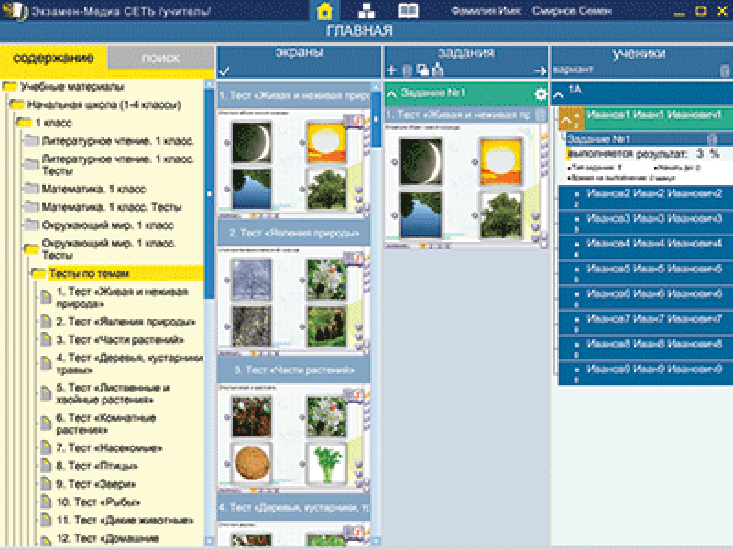This screenshot has height=550, width=733.
Task: Click 'вариант' label in 'ученики' header
Action: pos(573,70)
